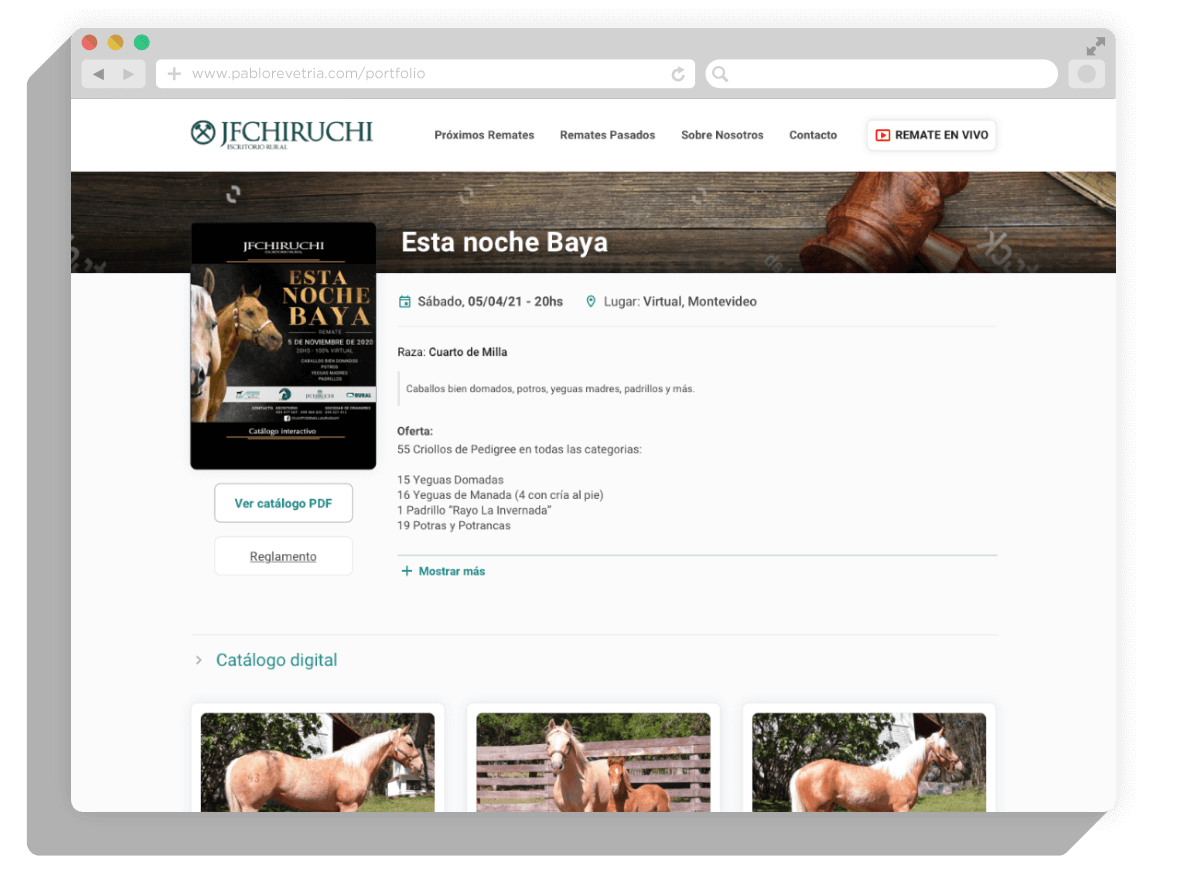Open the Reglamento link

tap(283, 556)
